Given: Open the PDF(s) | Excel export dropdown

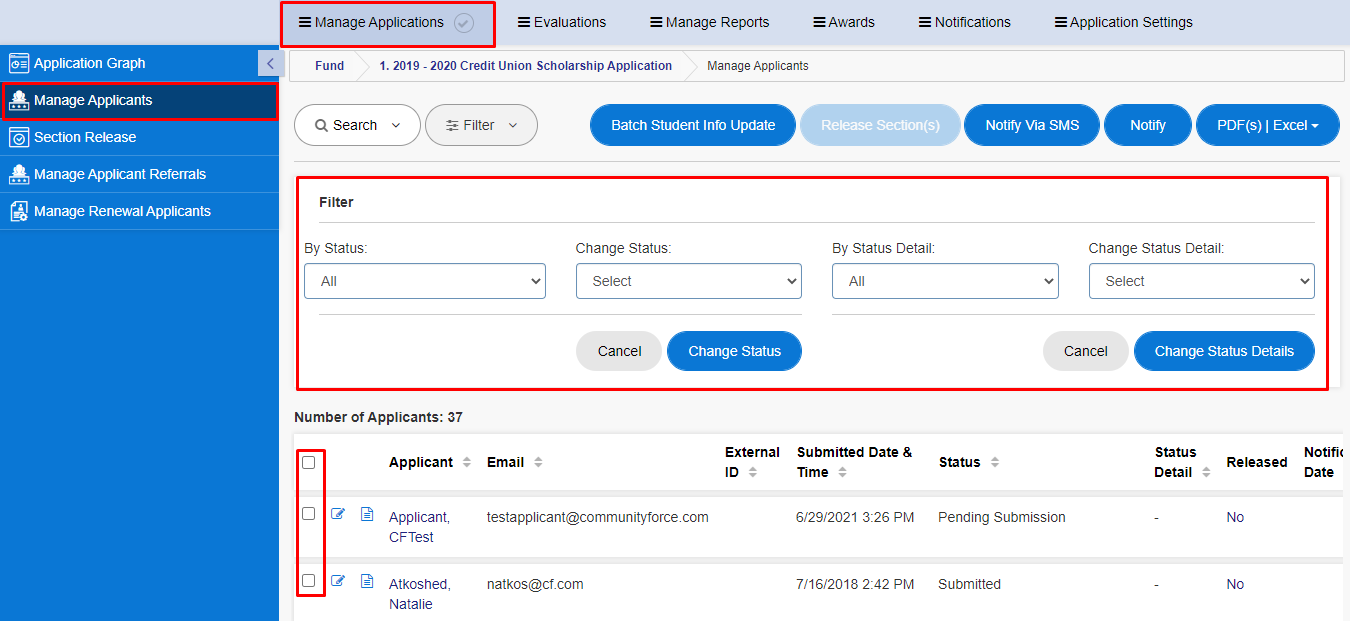Looking at the screenshot, I should click(1267, 125).
